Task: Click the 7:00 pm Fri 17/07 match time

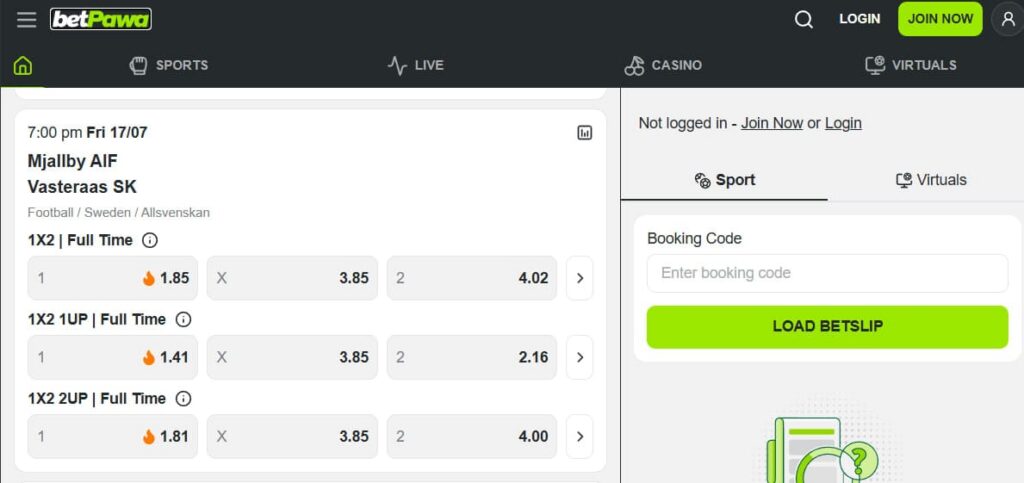Action: [x=88, y=133]
